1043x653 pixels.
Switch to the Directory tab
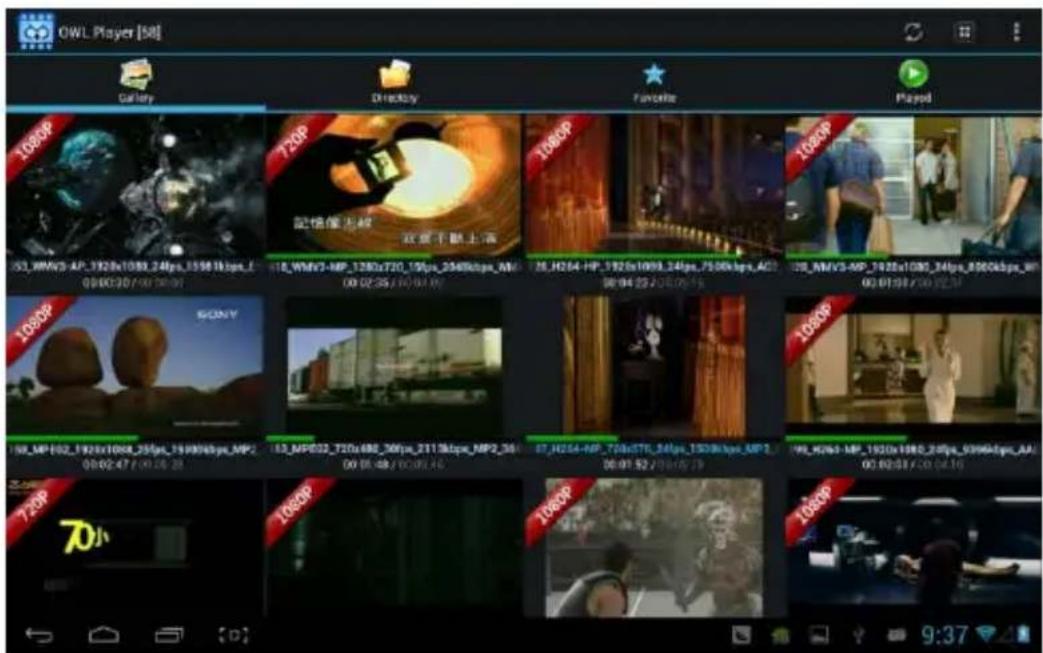[394, 81]
